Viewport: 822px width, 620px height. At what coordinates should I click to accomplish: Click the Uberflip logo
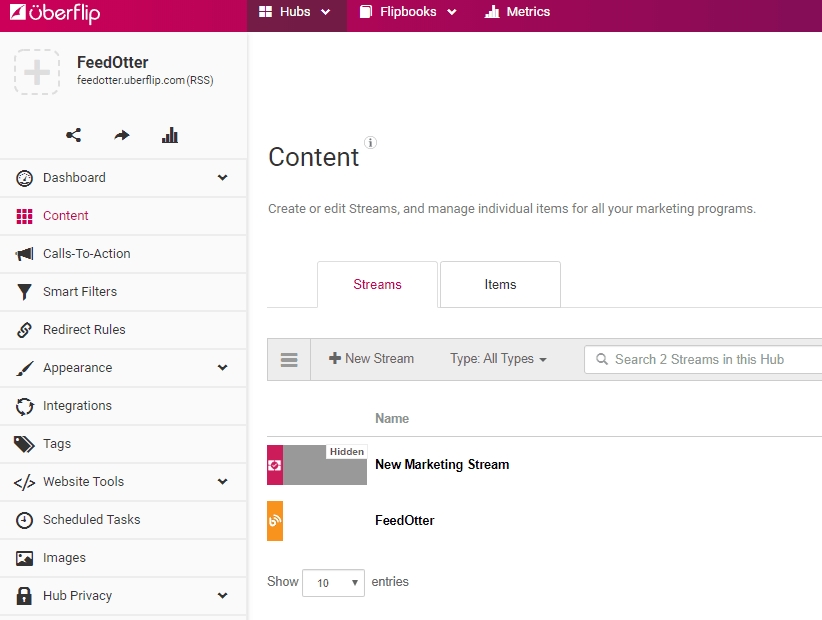pyautogui.click(x=55, y=13)
